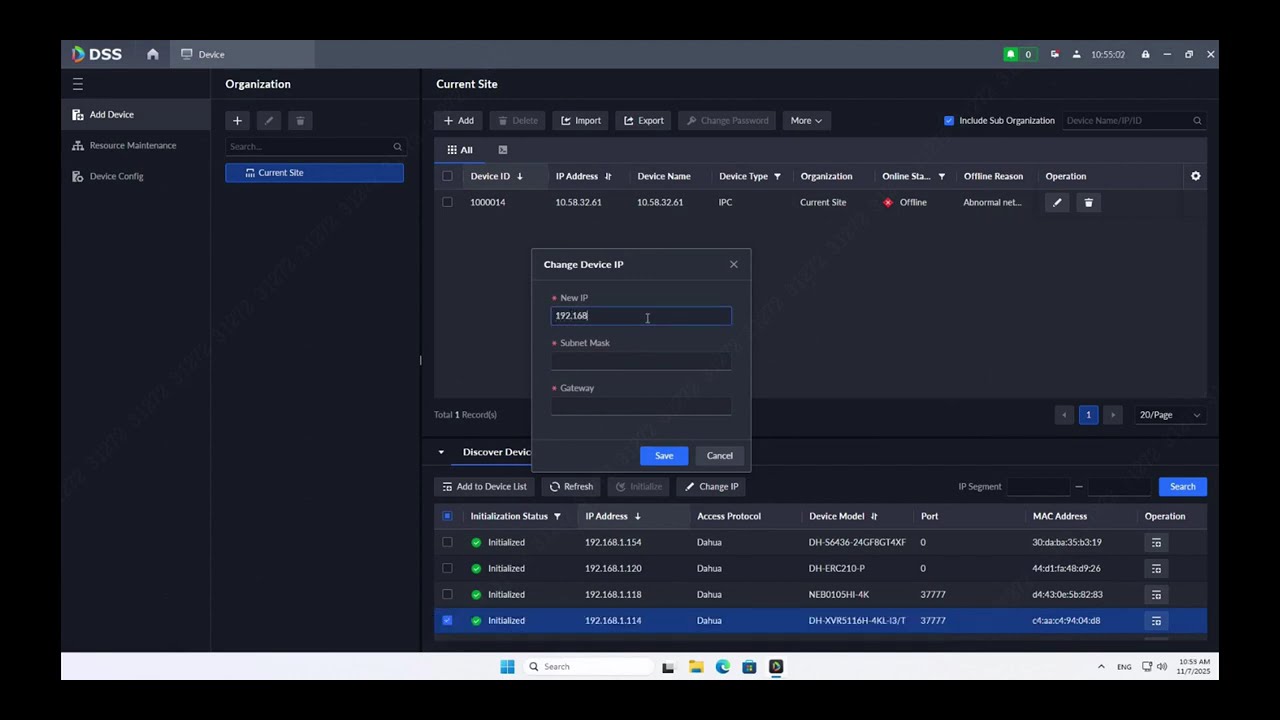Open File Explorer from the taskbar
This screenshot has height=720, width=1280.
(x=695, y=667)
